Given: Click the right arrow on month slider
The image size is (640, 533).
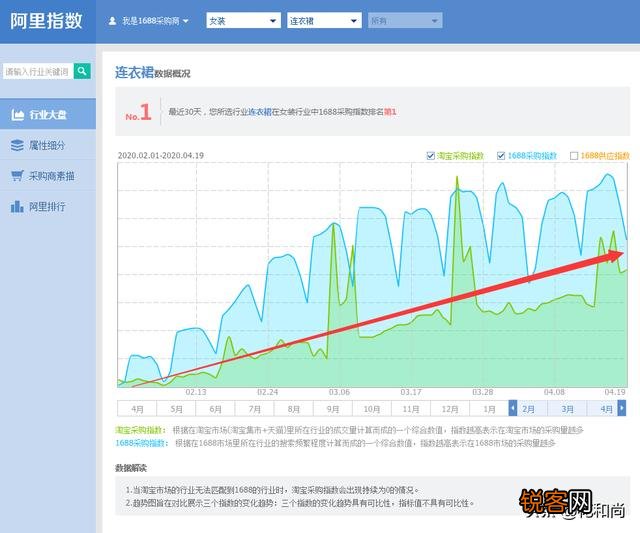Looking at the screenshot, I should click(622, 408).
